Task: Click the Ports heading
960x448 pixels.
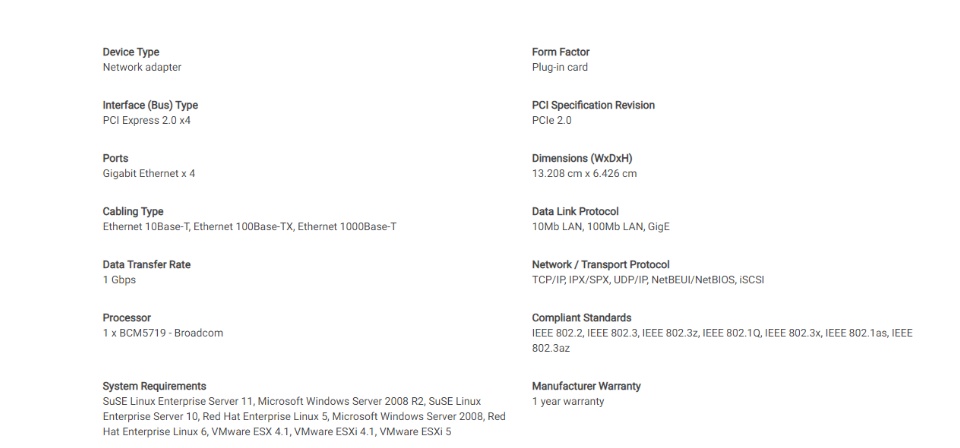Action: [x=115, y=159]
